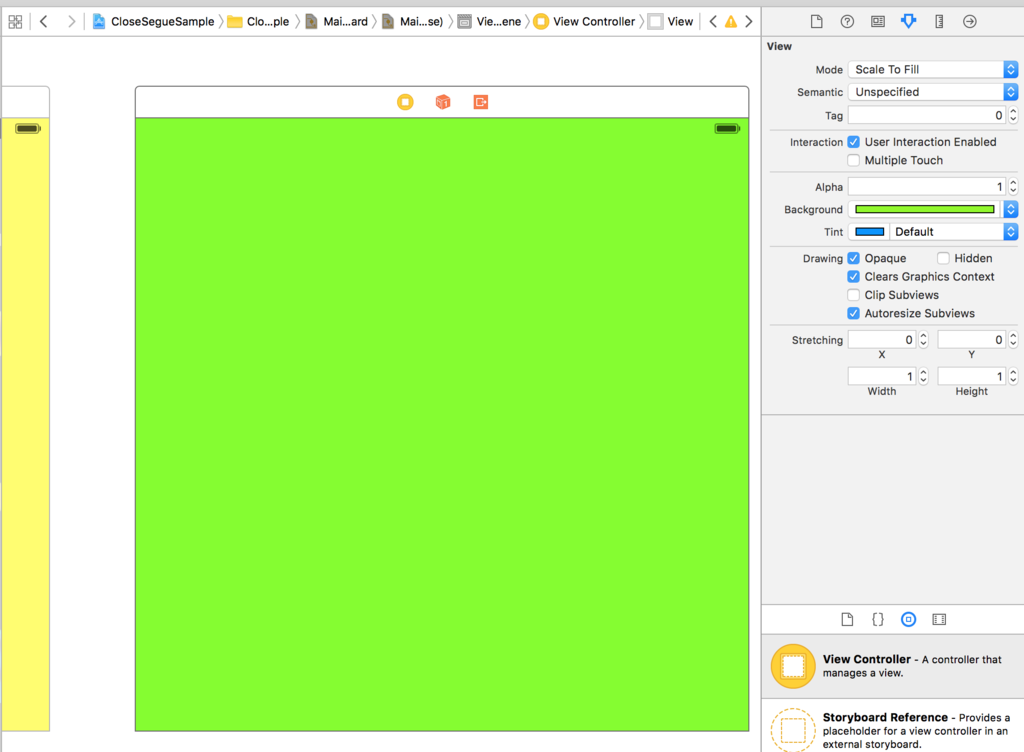Open the related items grid menu

click(x=15, y=22)
